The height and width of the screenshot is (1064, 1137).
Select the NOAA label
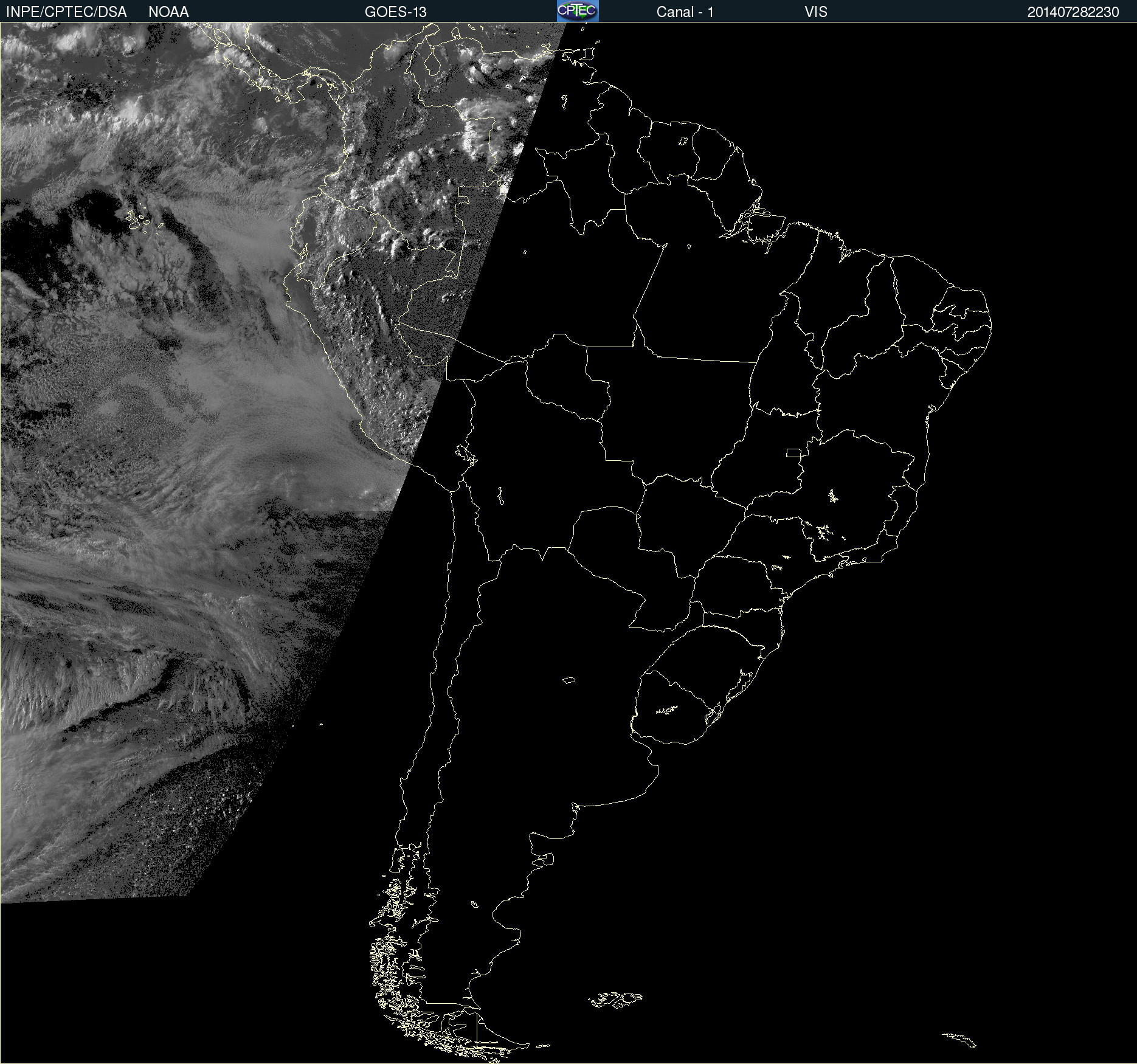(x=168, y=12)
